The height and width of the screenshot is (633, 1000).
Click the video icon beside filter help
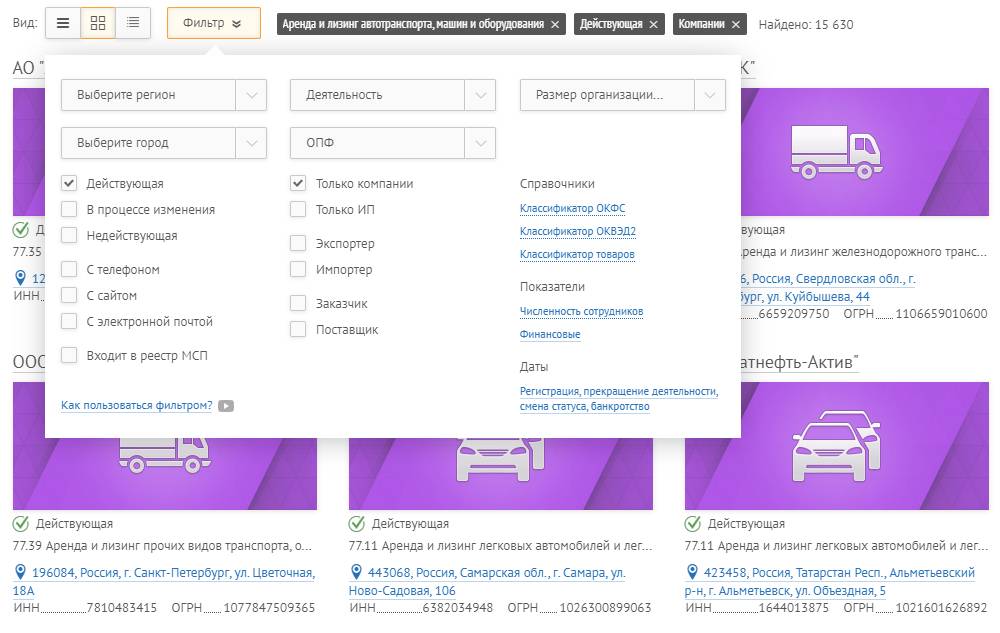point(226,406)
